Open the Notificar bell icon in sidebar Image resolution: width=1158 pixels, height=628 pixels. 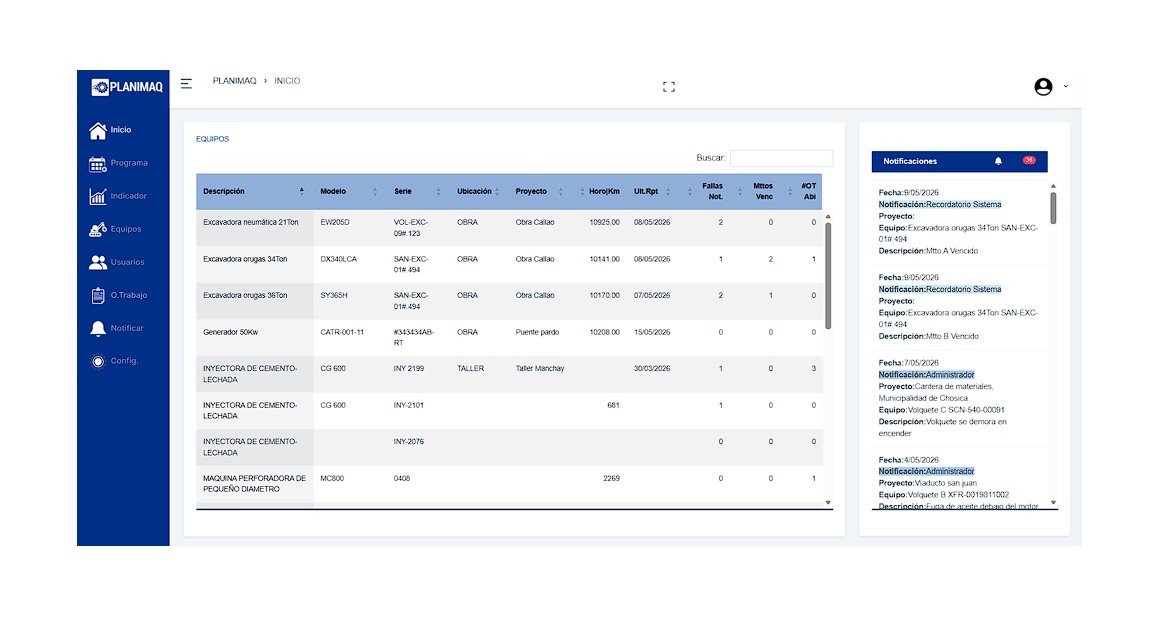97,329
